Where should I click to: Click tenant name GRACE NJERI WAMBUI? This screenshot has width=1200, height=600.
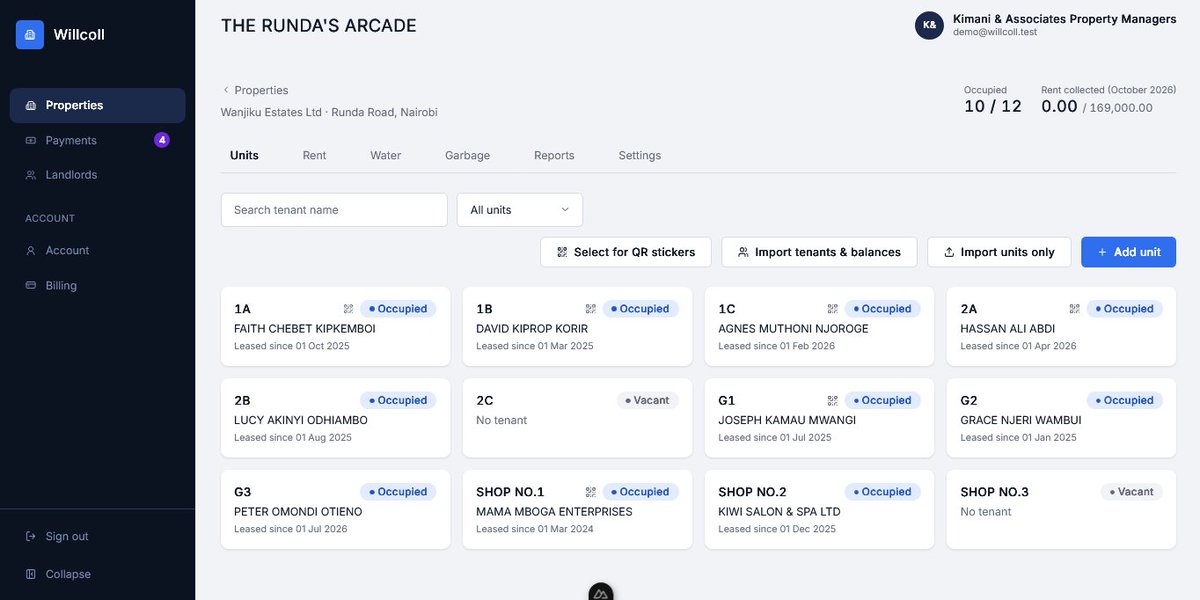[x=1021, y=420]
